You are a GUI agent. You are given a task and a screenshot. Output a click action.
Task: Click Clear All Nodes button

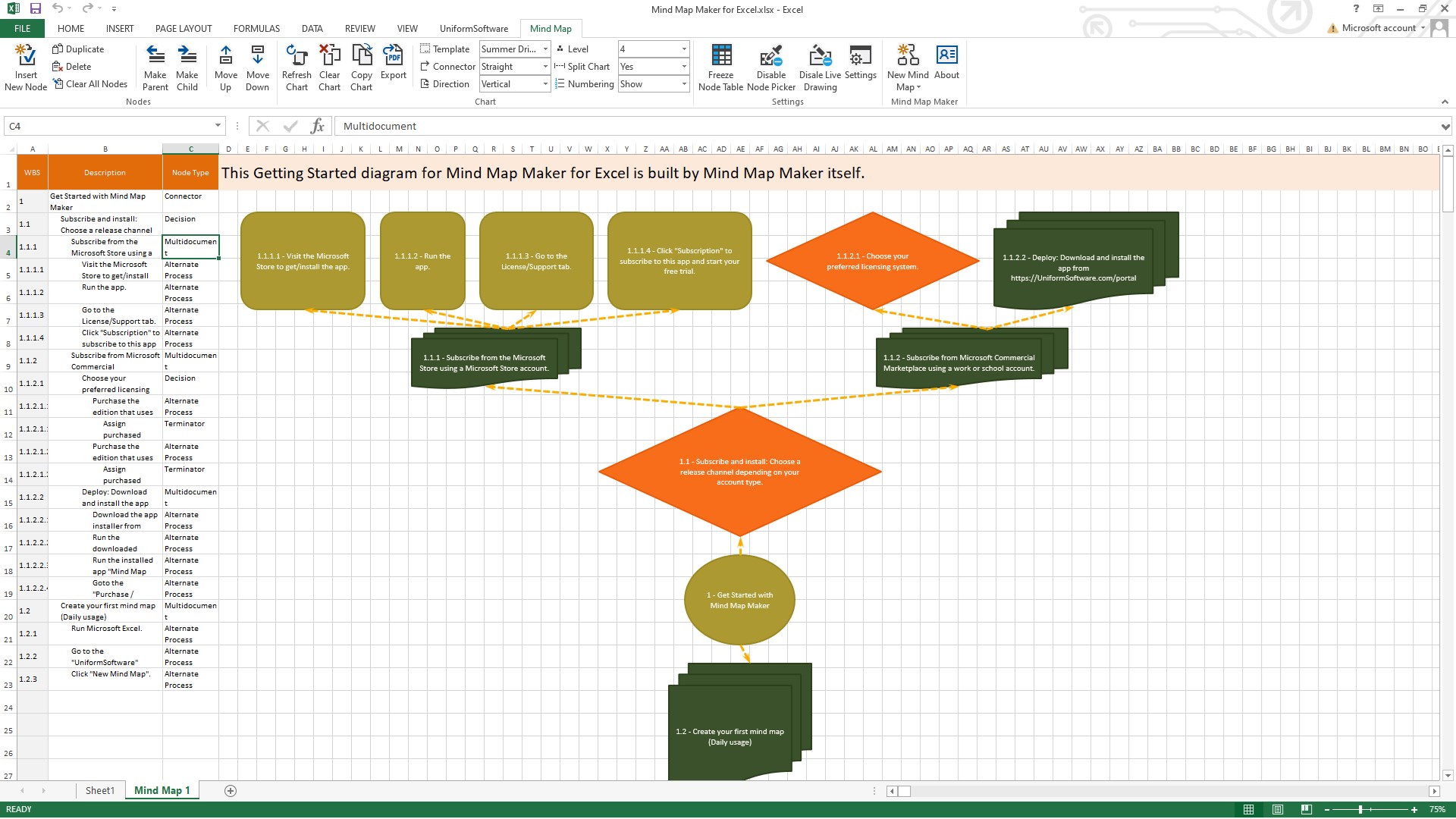point(89,84)
